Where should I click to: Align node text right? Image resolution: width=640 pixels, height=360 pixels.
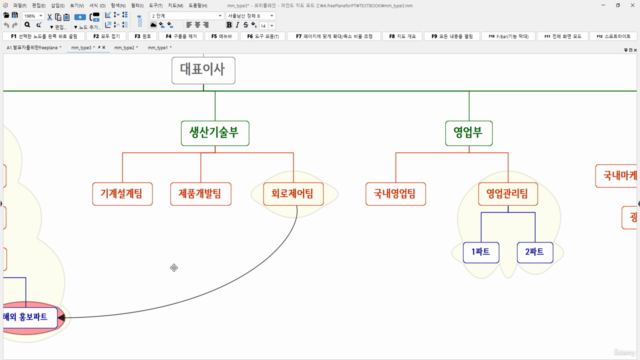tap(206, 25)
